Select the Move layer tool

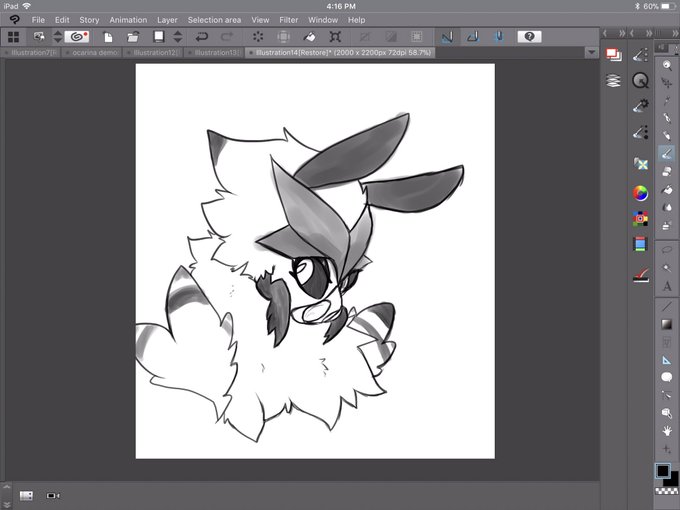667,83
